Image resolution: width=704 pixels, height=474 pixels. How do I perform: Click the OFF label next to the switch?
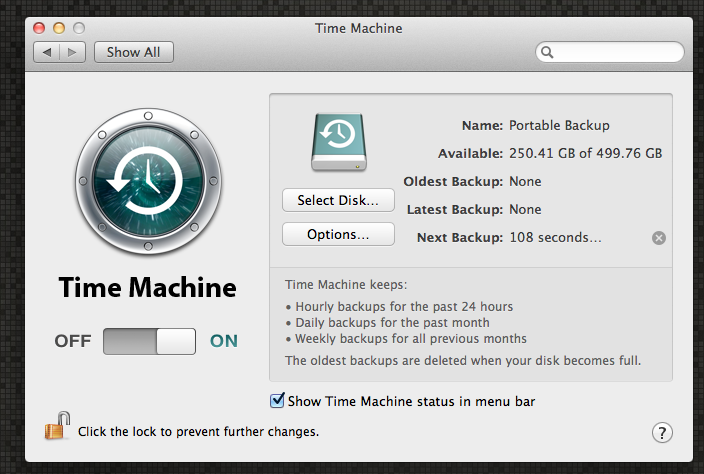coord(73,341)
